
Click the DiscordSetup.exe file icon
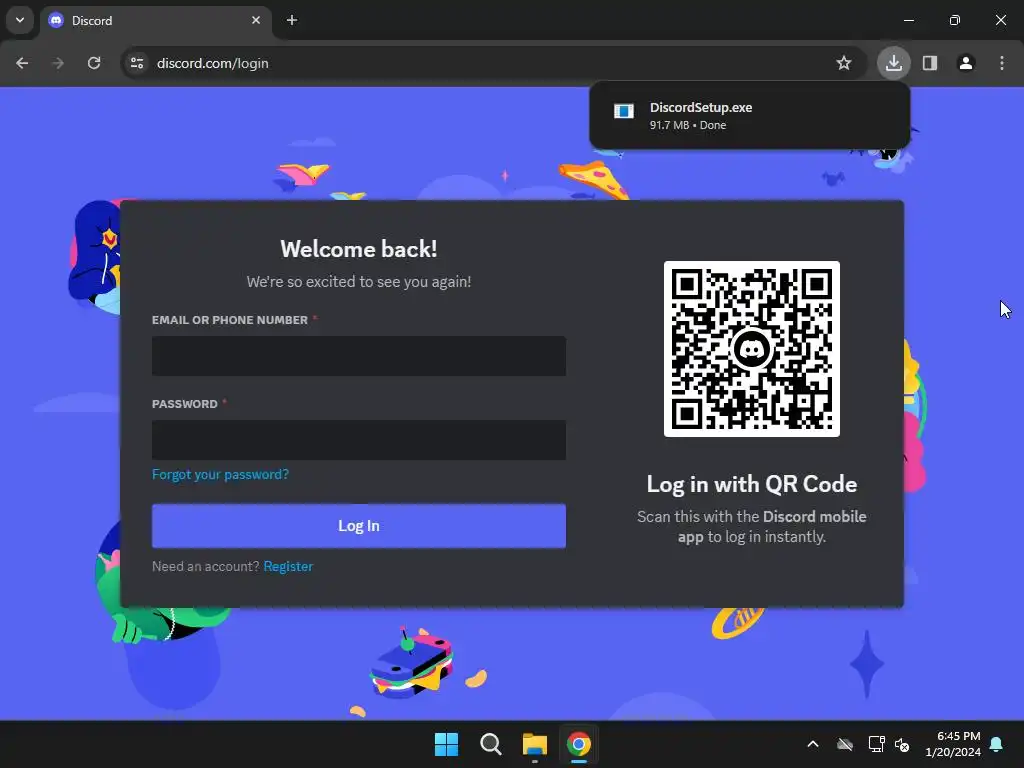[x=624, y=111]
